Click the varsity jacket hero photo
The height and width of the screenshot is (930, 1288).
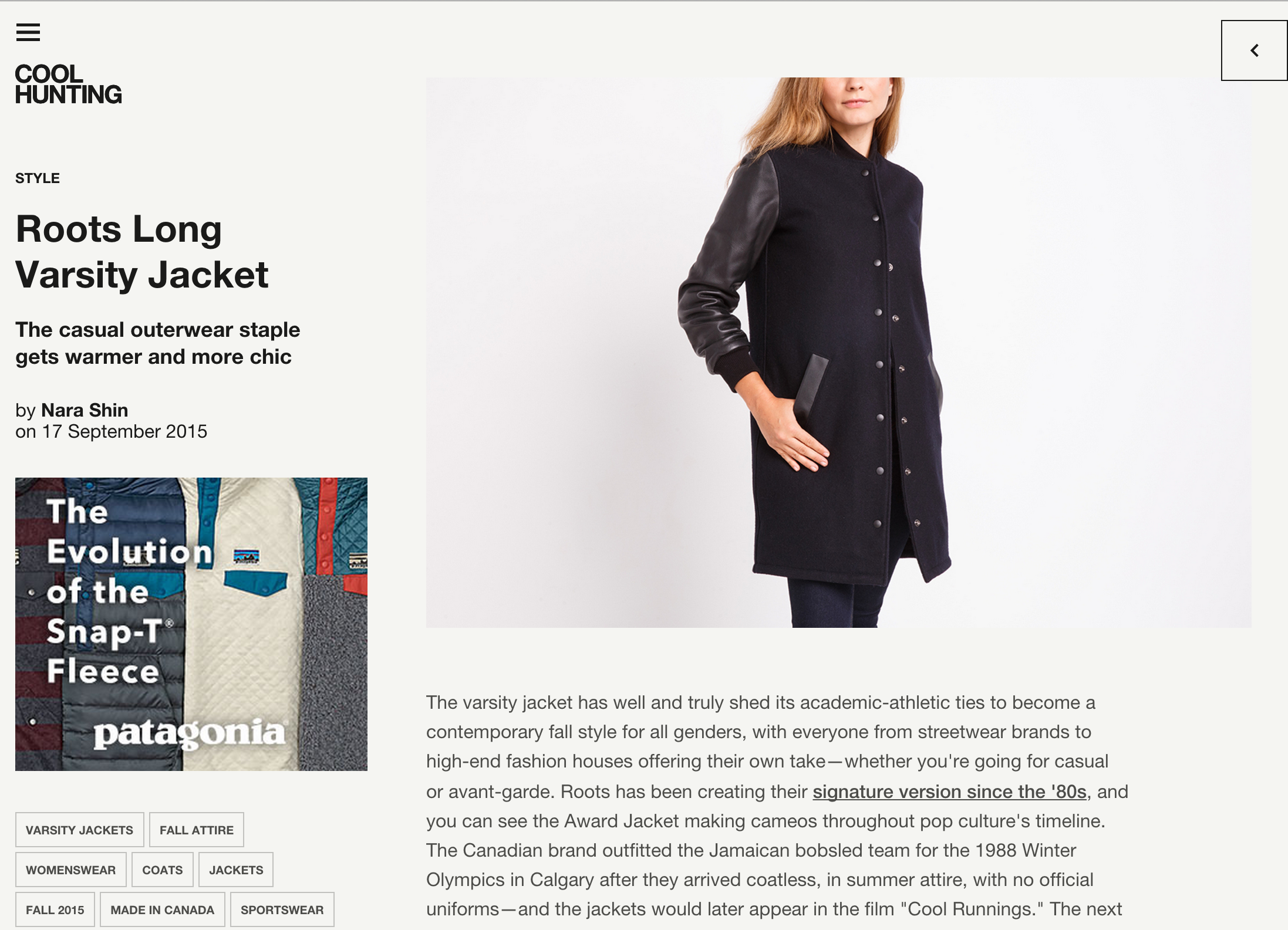pyautogui.click(x=839, y=353)
